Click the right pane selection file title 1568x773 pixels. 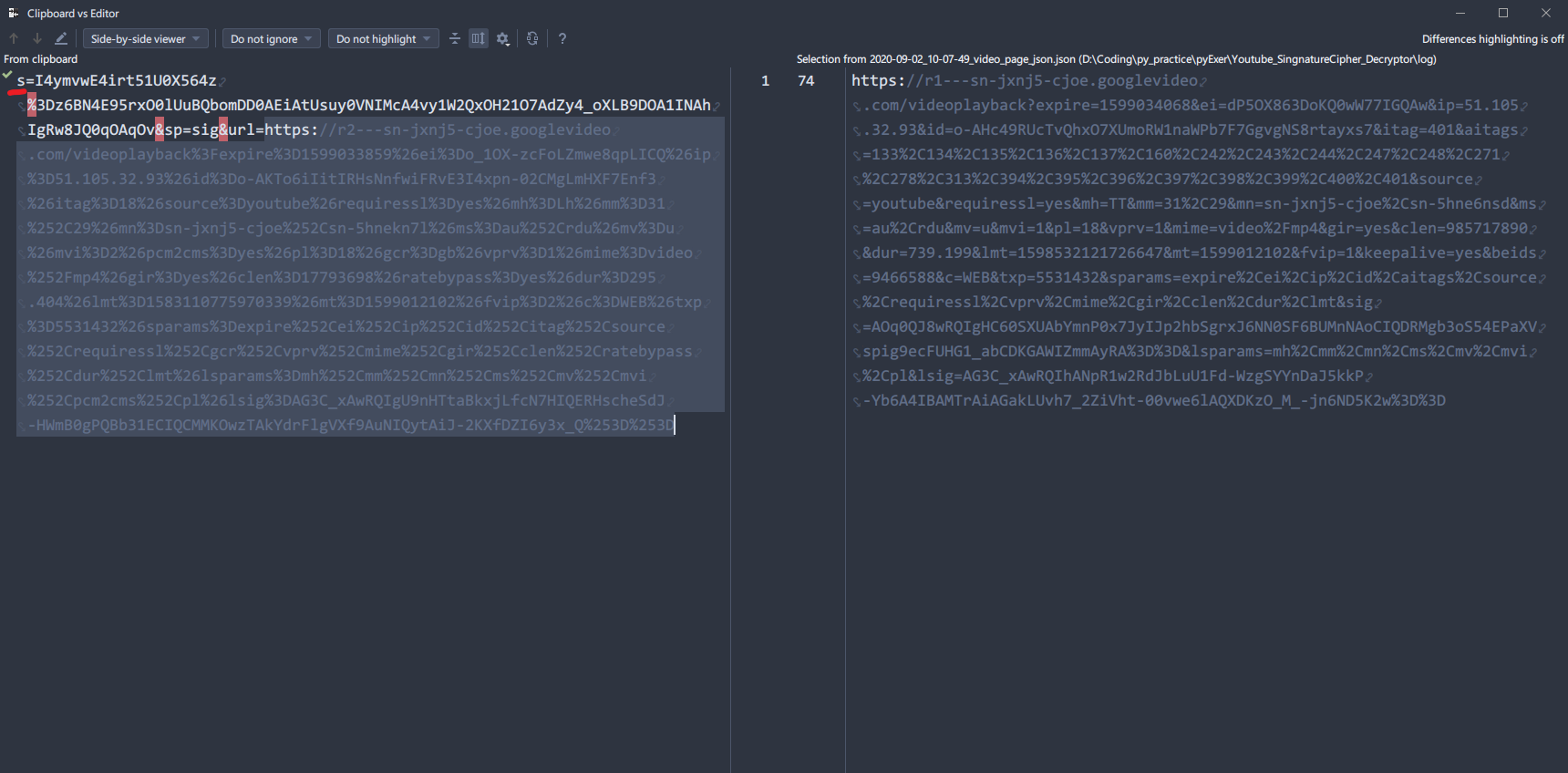click(1116, 59)
